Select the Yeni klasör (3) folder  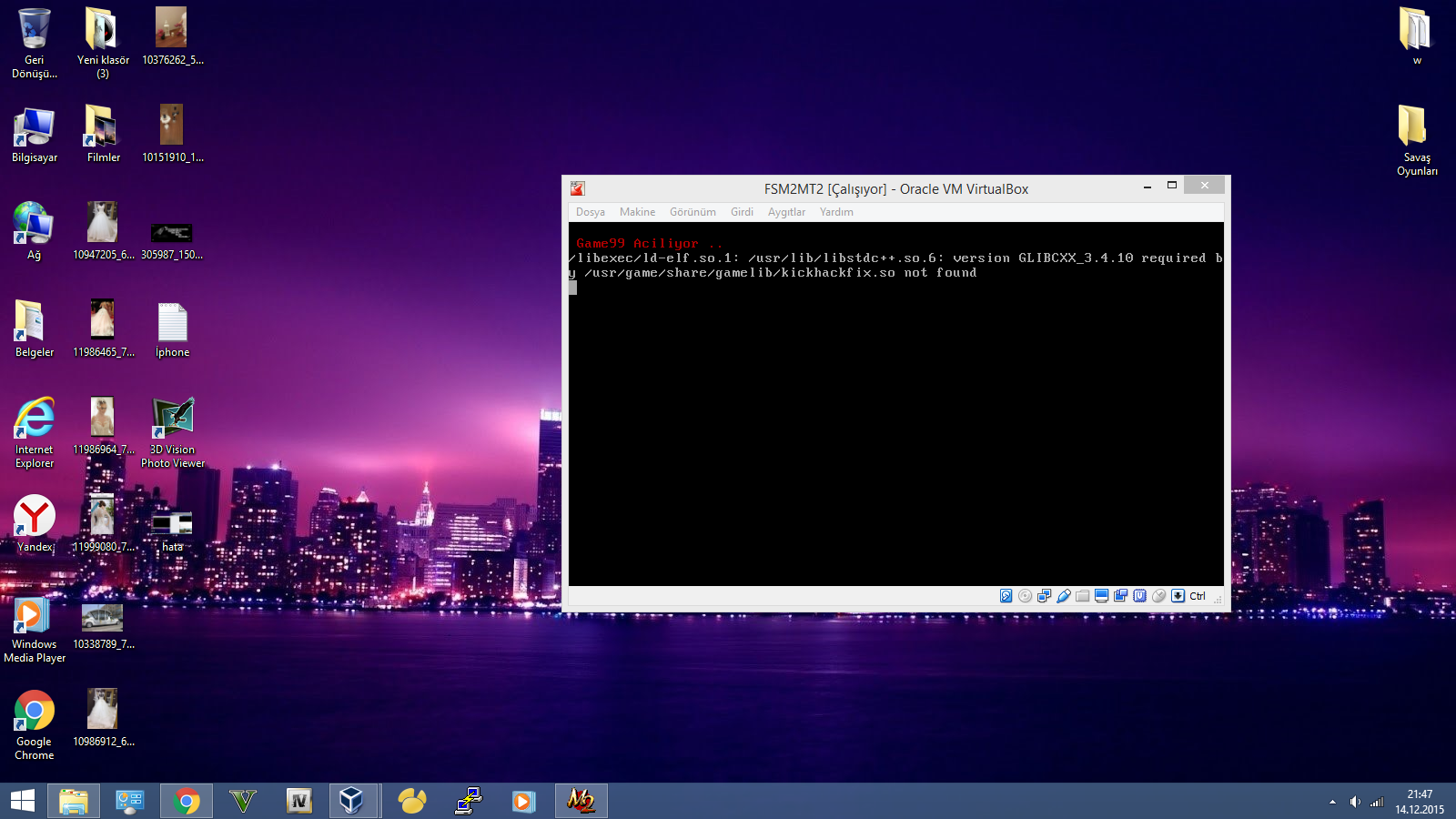(103, 43)
